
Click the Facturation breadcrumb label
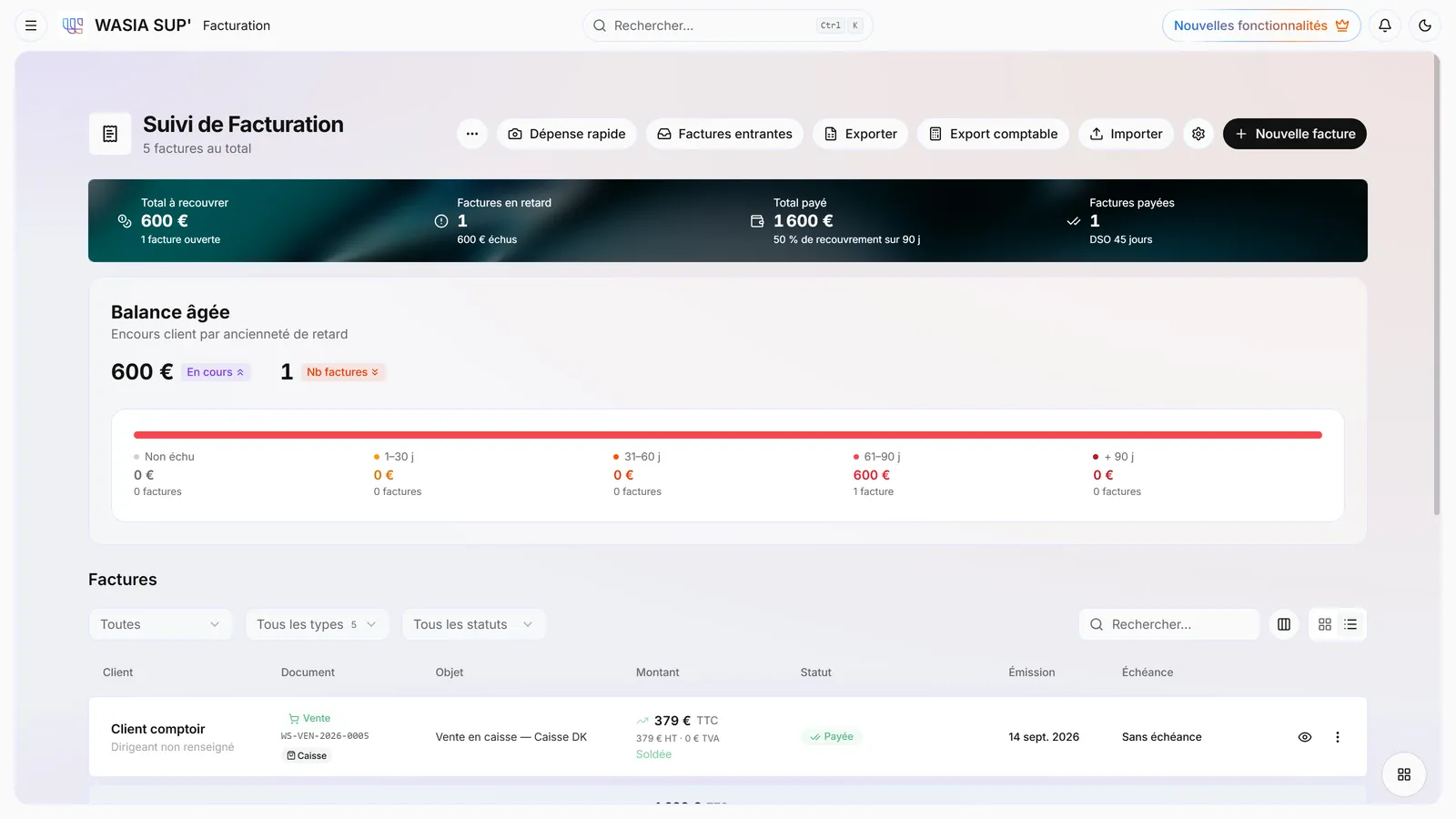237,25
